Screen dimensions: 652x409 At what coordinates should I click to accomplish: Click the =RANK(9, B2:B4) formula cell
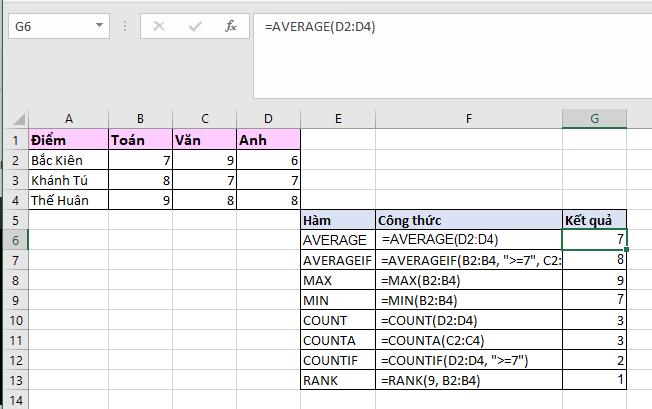[x=468, y=380]
